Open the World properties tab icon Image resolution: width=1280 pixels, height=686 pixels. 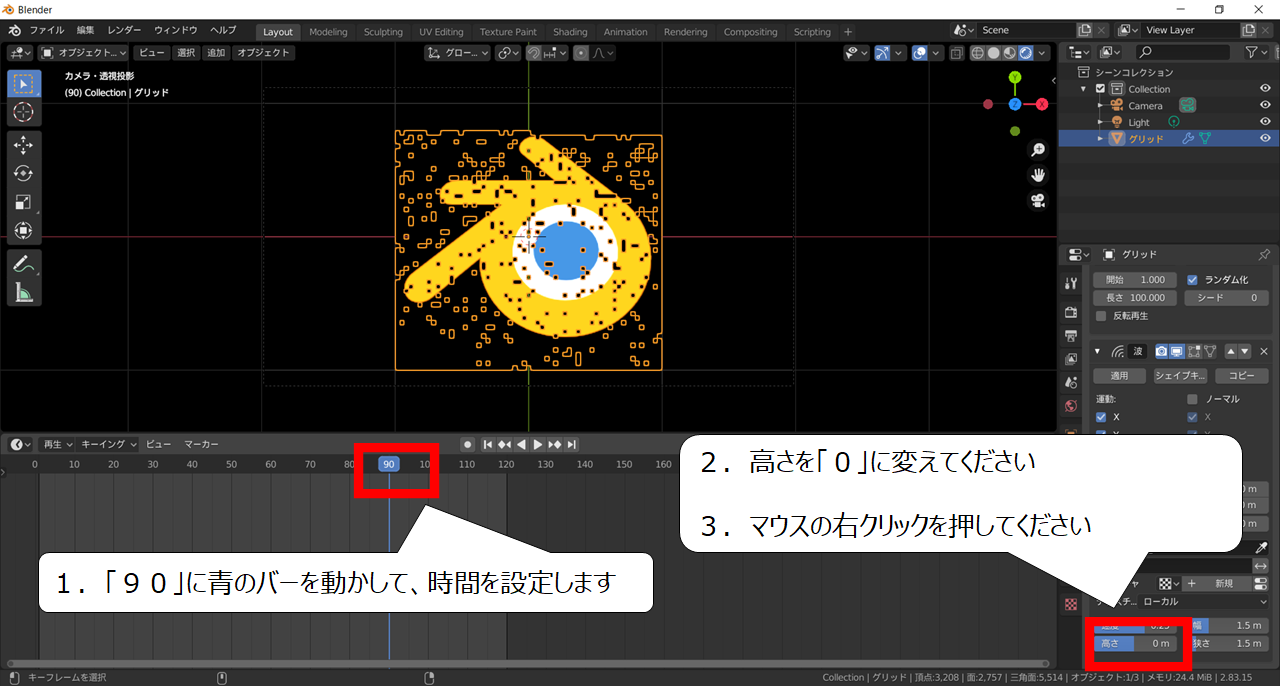tap(1071, 406)
